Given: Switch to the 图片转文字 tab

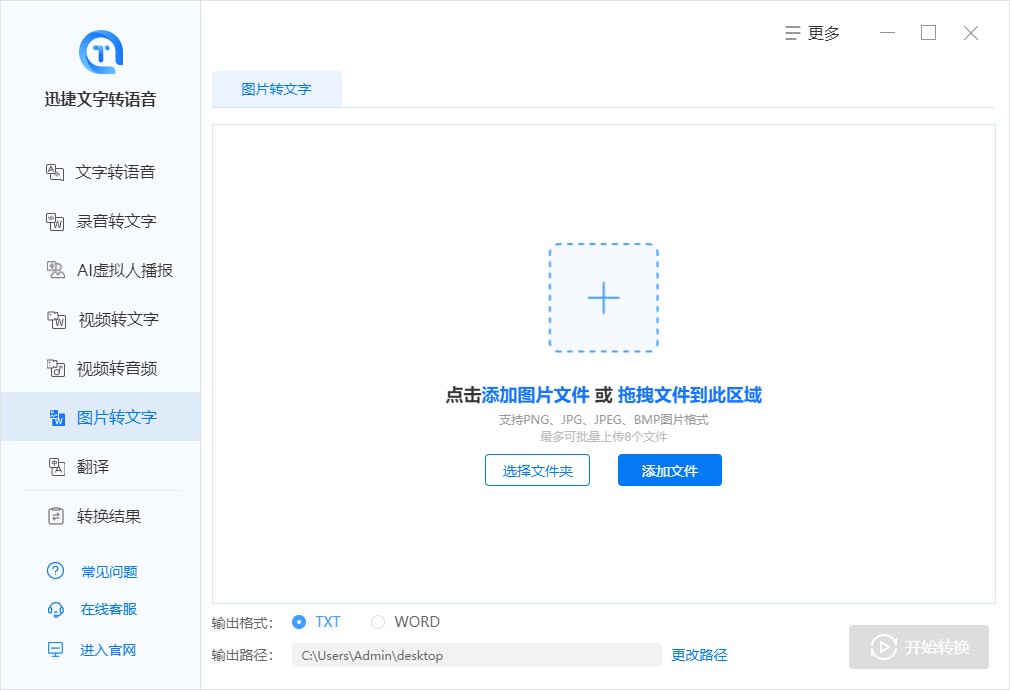Looking at the screenshot, I should tap(277, 89).
